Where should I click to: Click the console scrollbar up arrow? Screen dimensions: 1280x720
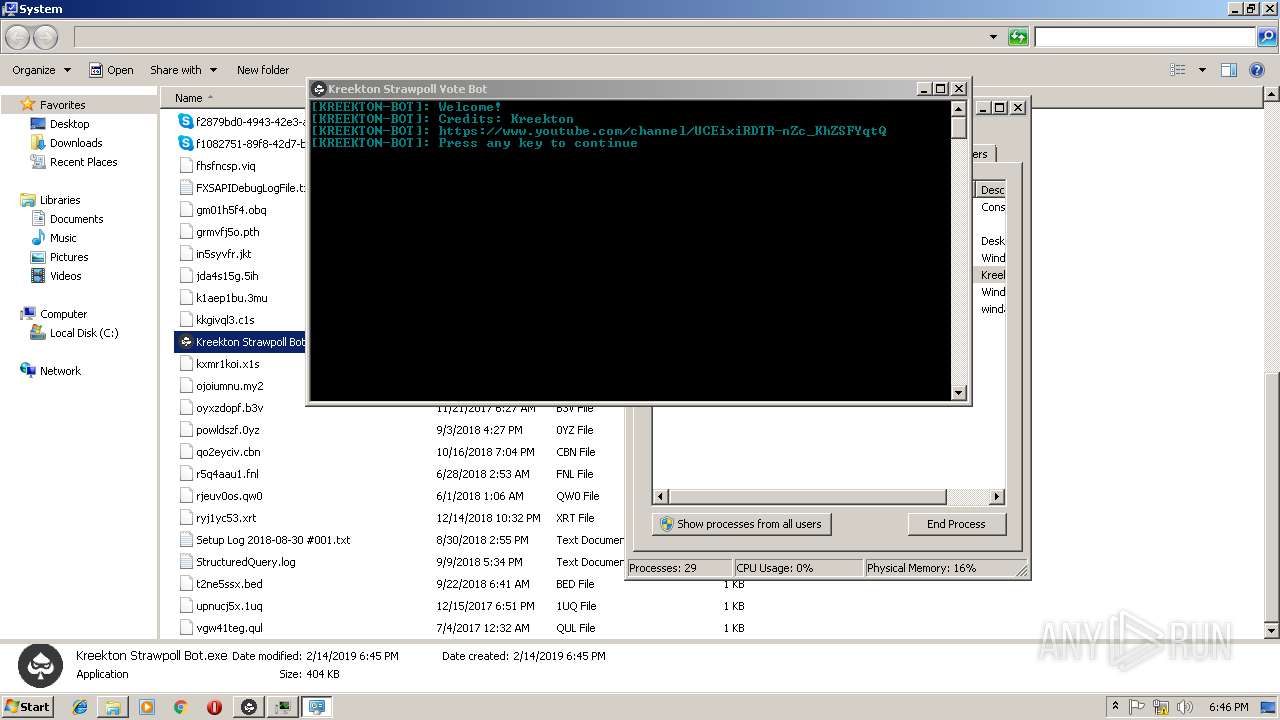[958, 108]
